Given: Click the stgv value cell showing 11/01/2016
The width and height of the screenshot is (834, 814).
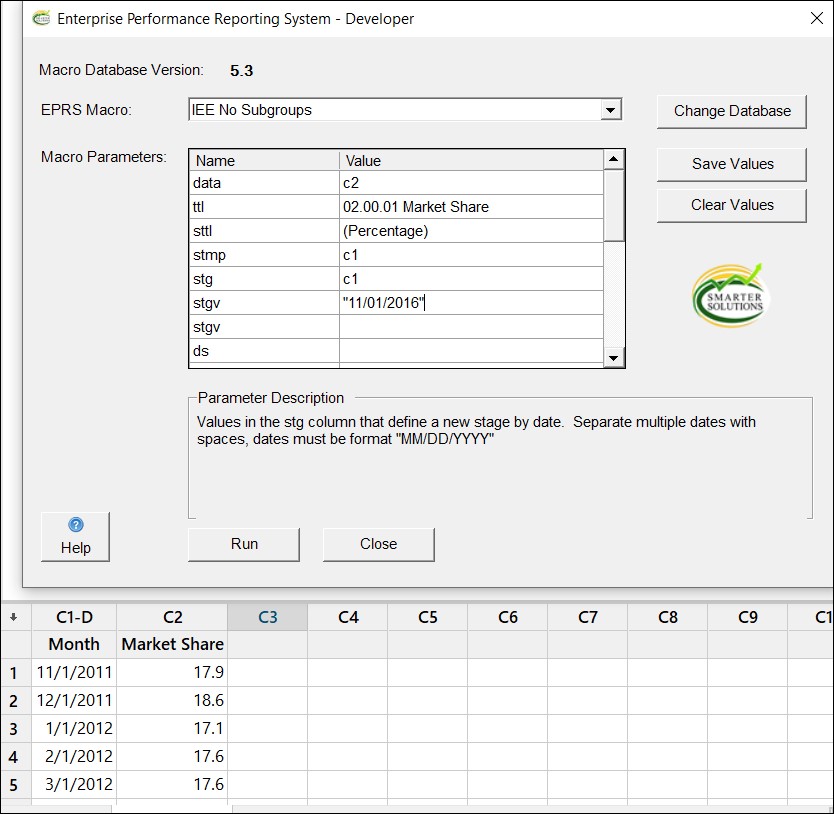Looking at the screenshot, I should [x=470, y=303].
